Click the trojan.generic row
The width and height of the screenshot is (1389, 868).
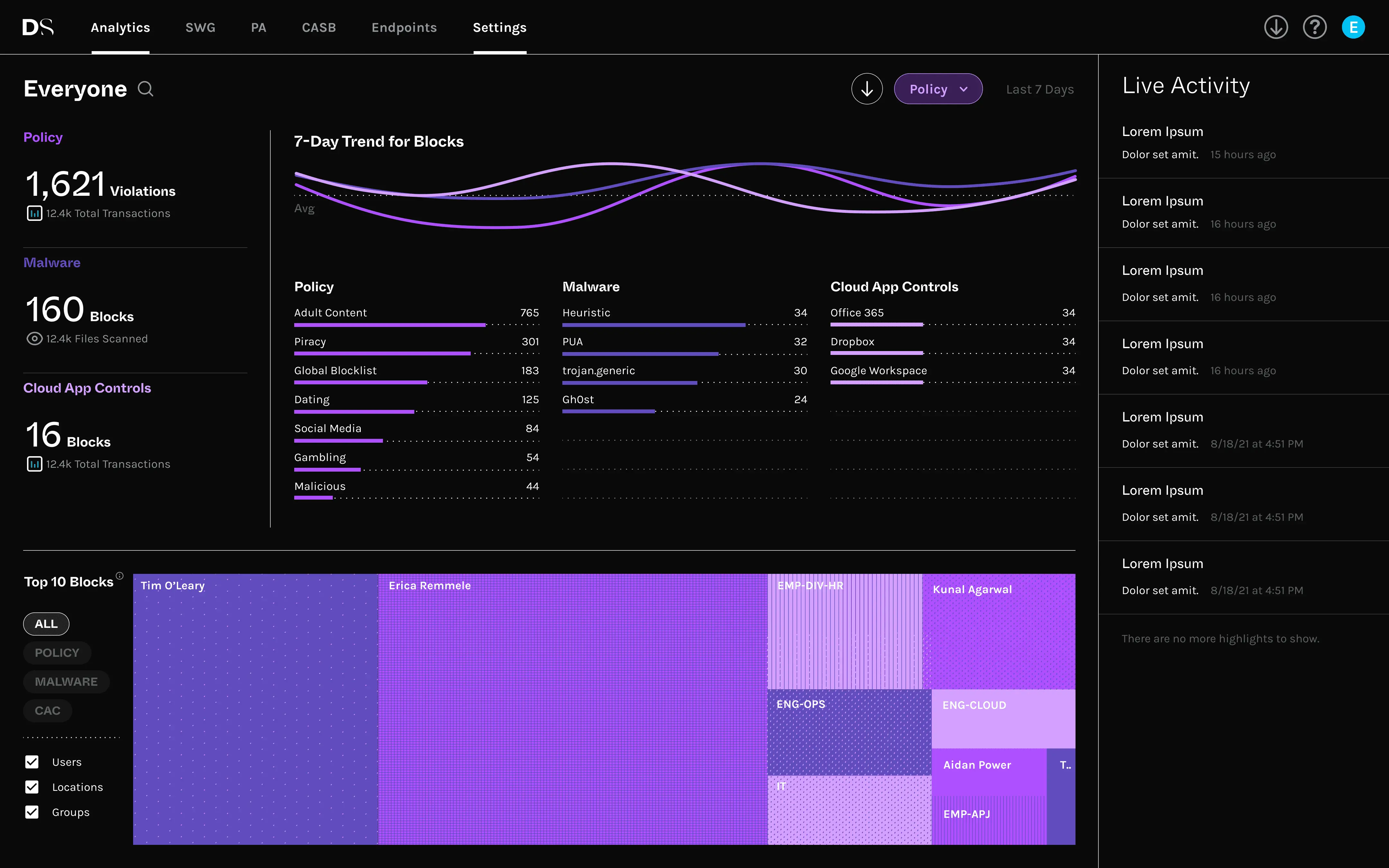685,375
